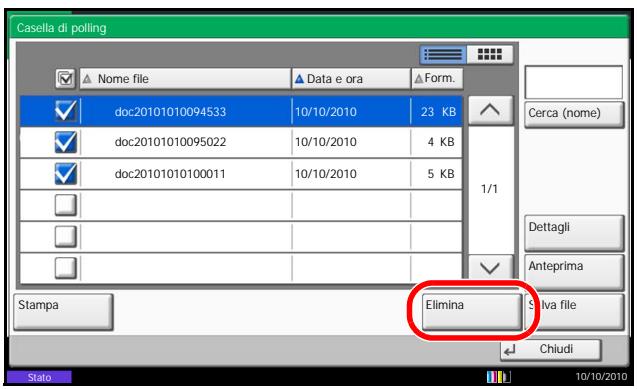Screen dimensions: 637x389
Task: Select file name doc20101010095022
Action: pyautogui.click(x=170, y=142)
